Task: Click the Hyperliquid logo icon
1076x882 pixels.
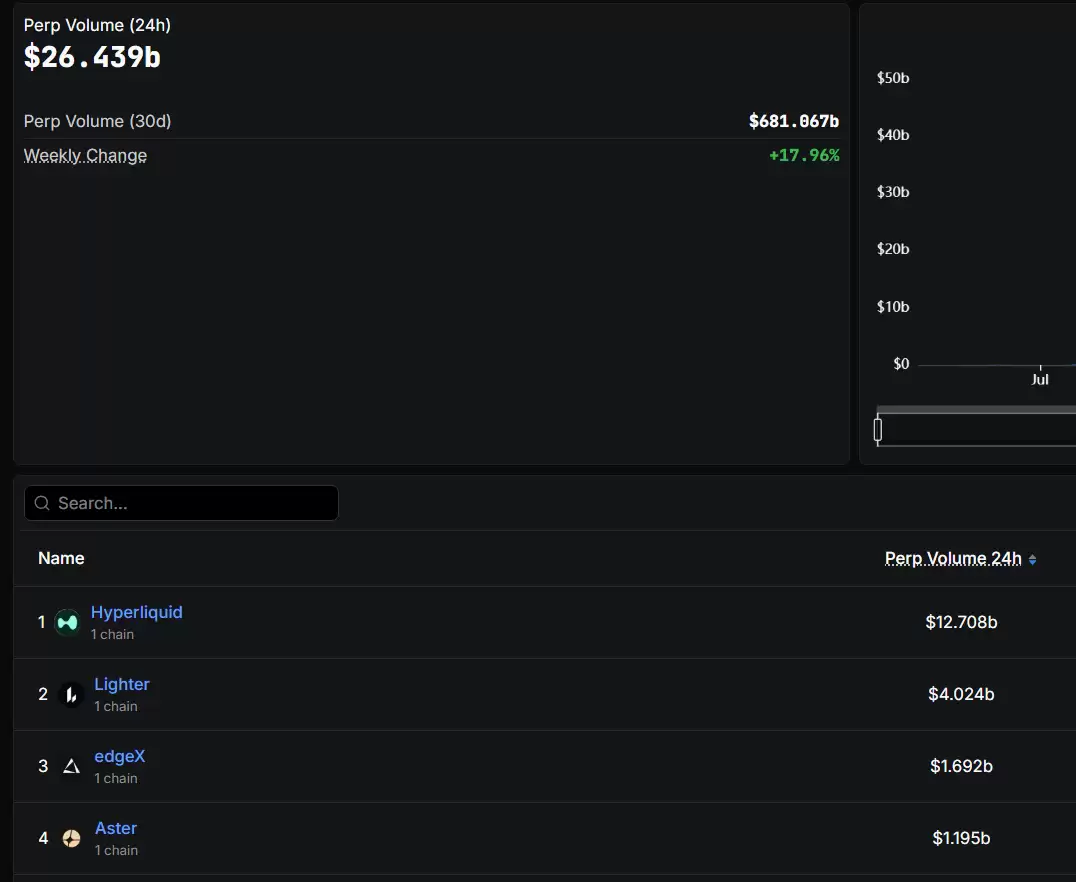Action: (67, 622)
